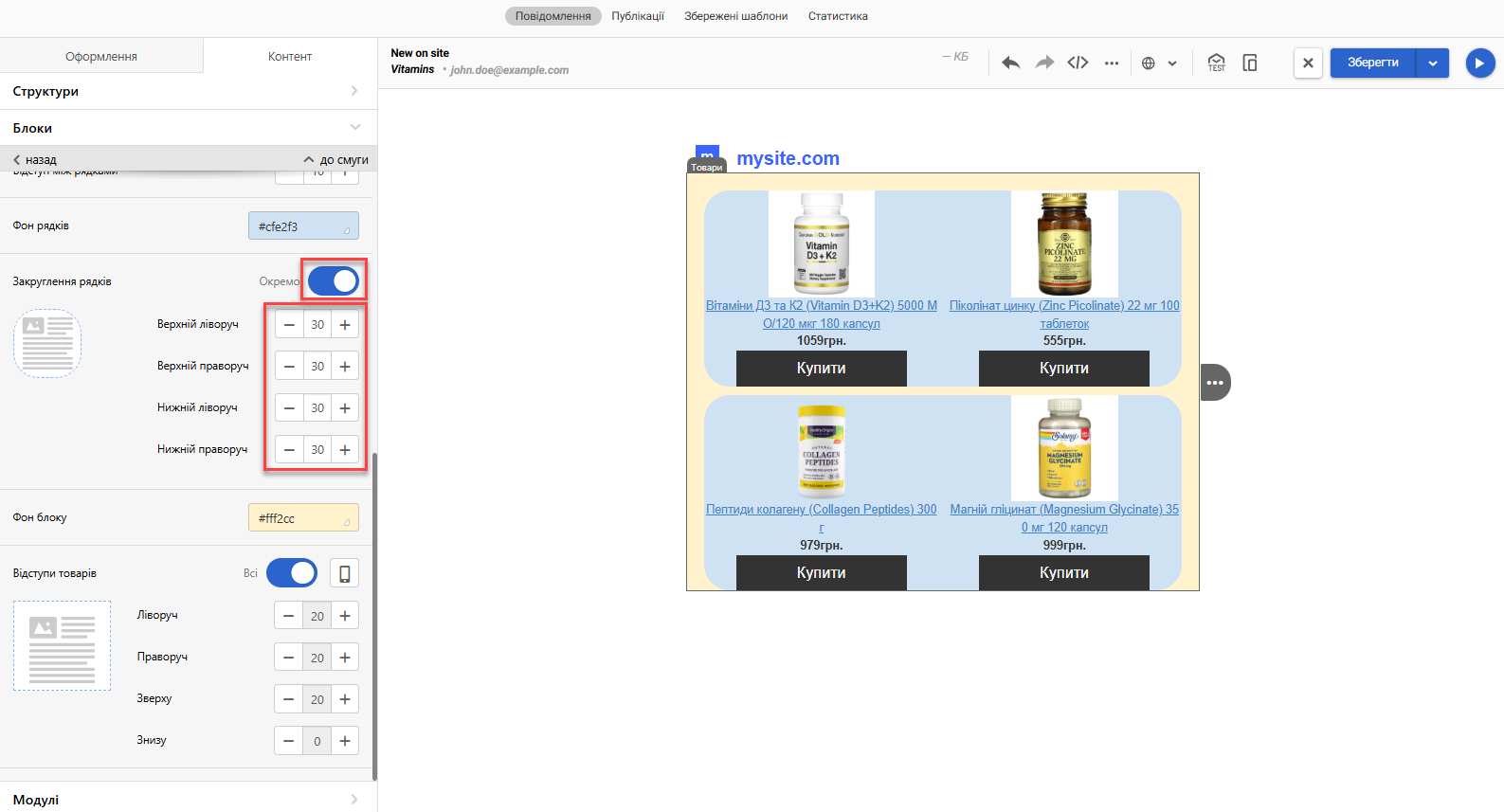Click Купити under Vitamin D3+K2
Screen dimensions: 1504x812
click(822, 368)
